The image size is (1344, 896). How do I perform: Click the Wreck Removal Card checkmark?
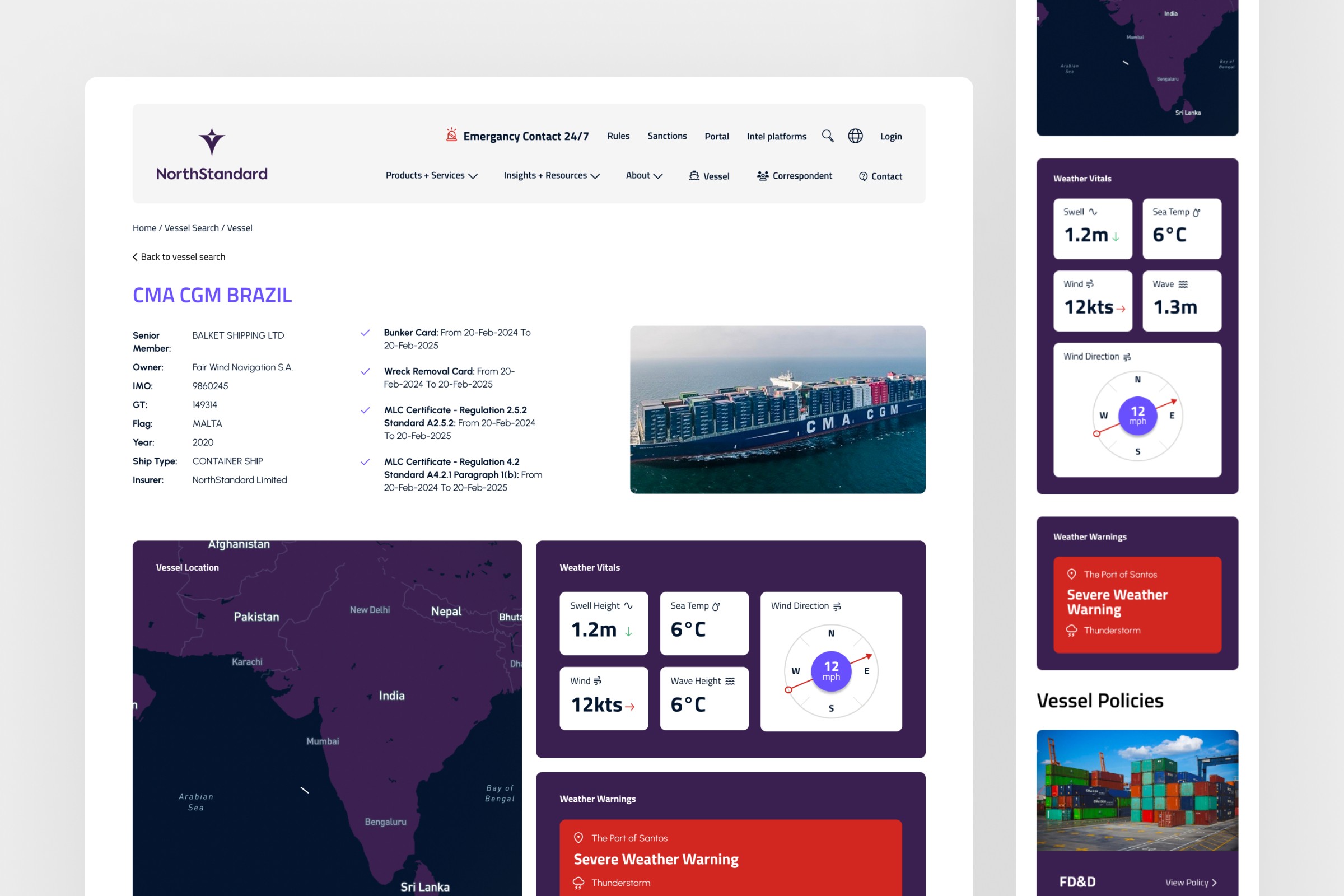pos(365,371)
